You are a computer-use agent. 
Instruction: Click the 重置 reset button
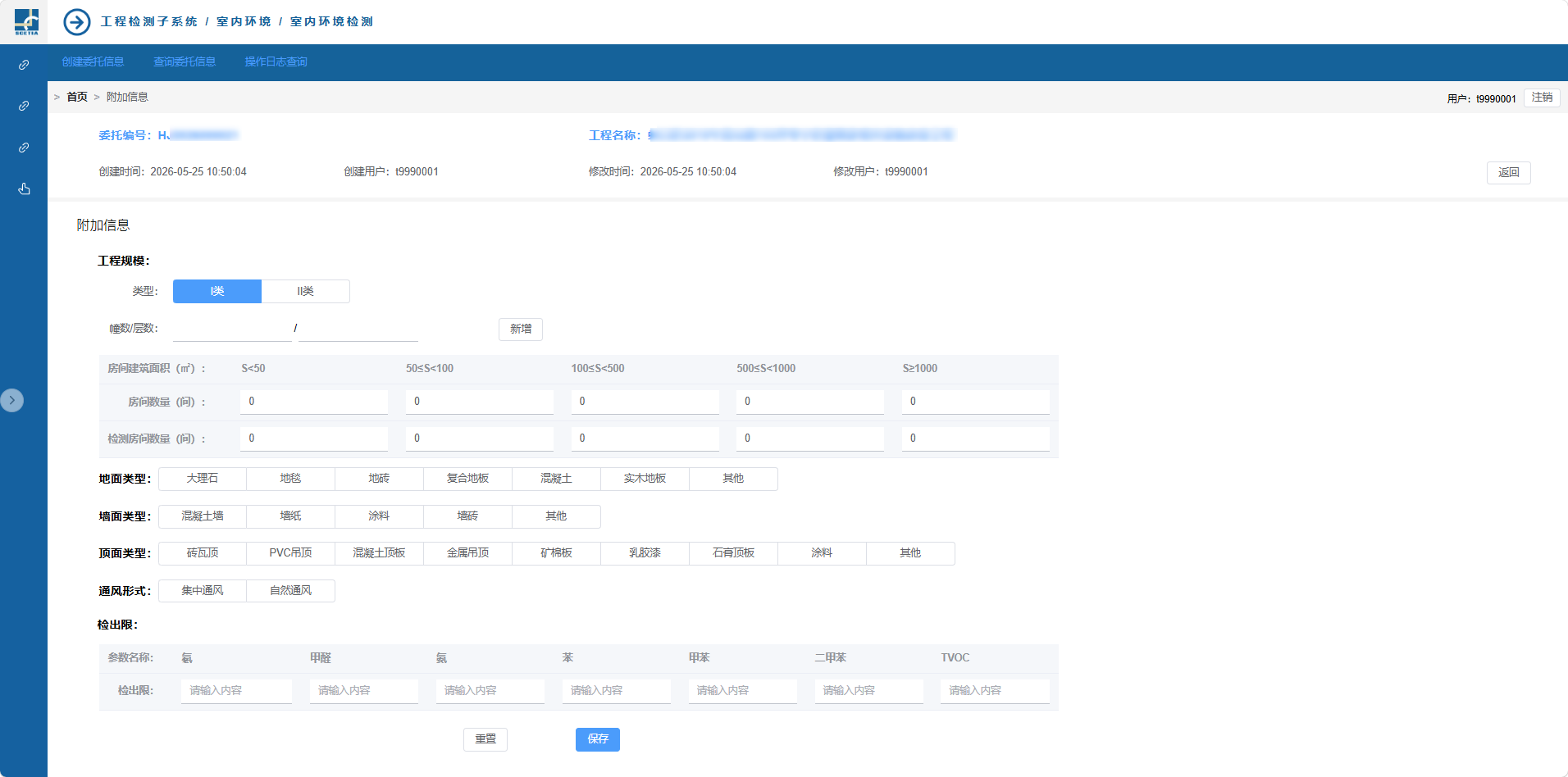tap(485, 739)
